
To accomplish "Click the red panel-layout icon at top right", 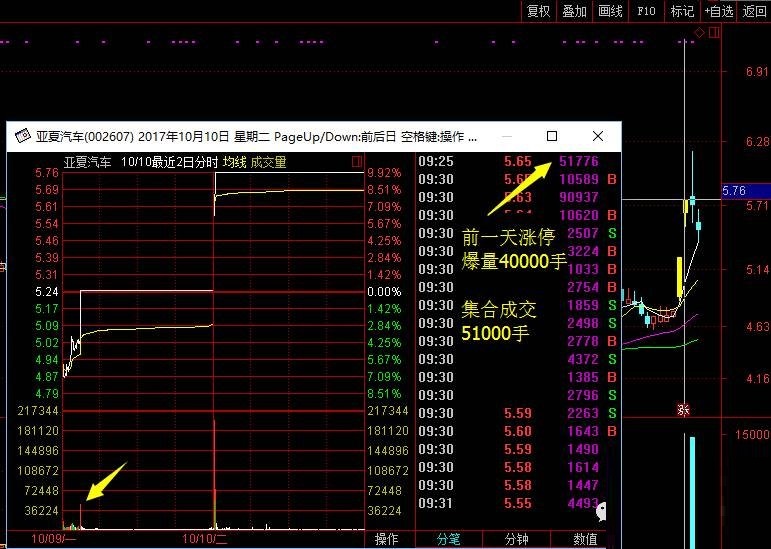I will (712, 34).
